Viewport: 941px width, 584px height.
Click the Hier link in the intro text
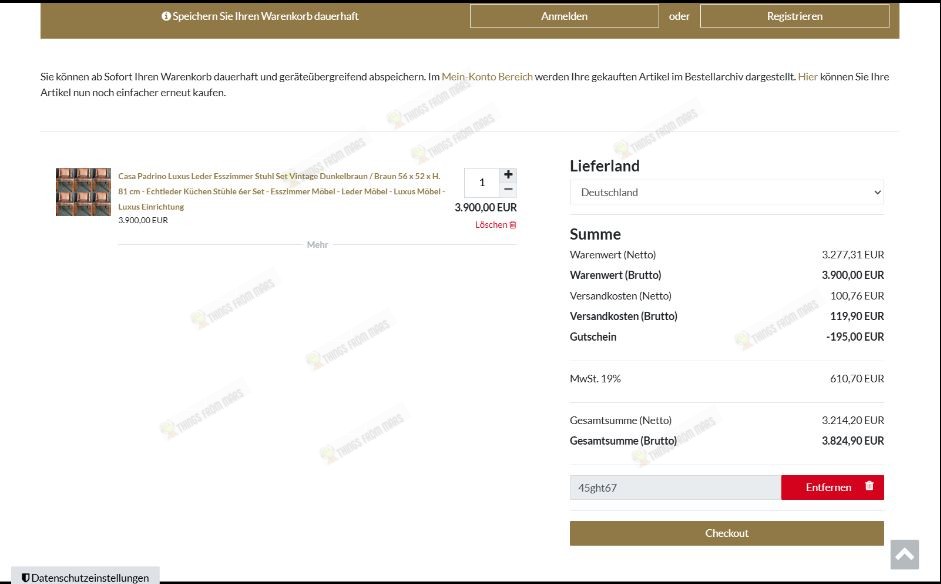coord(806,76)
